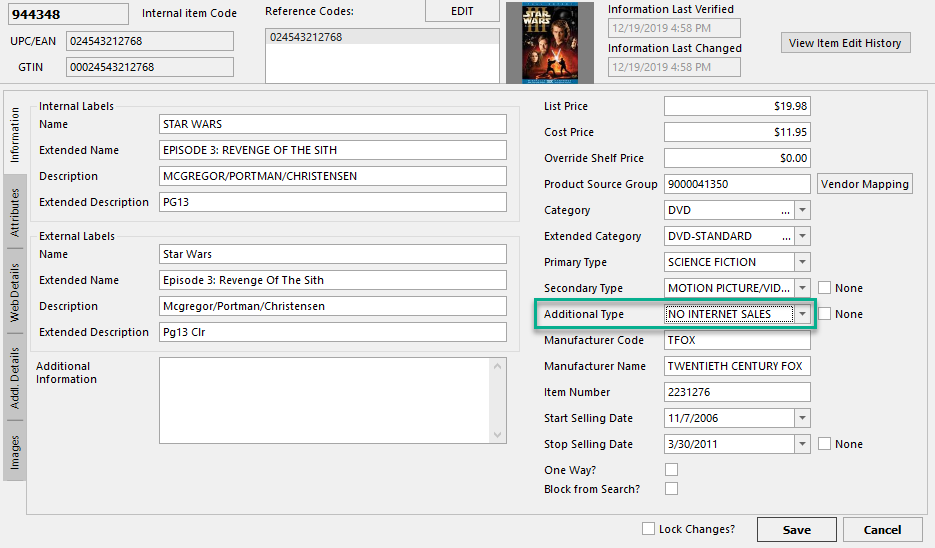Select reference code 024543212768 in list
935x548 pixels.
pos(382,37)
